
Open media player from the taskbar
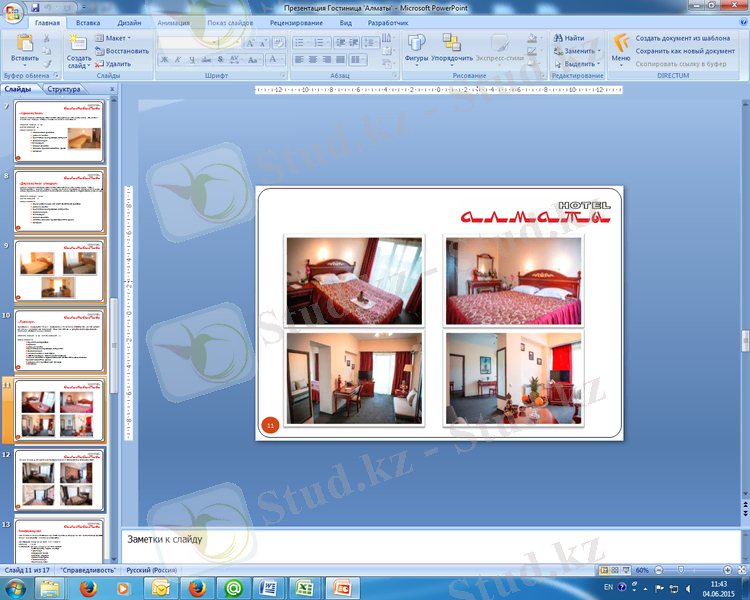(x=123, y=588)
